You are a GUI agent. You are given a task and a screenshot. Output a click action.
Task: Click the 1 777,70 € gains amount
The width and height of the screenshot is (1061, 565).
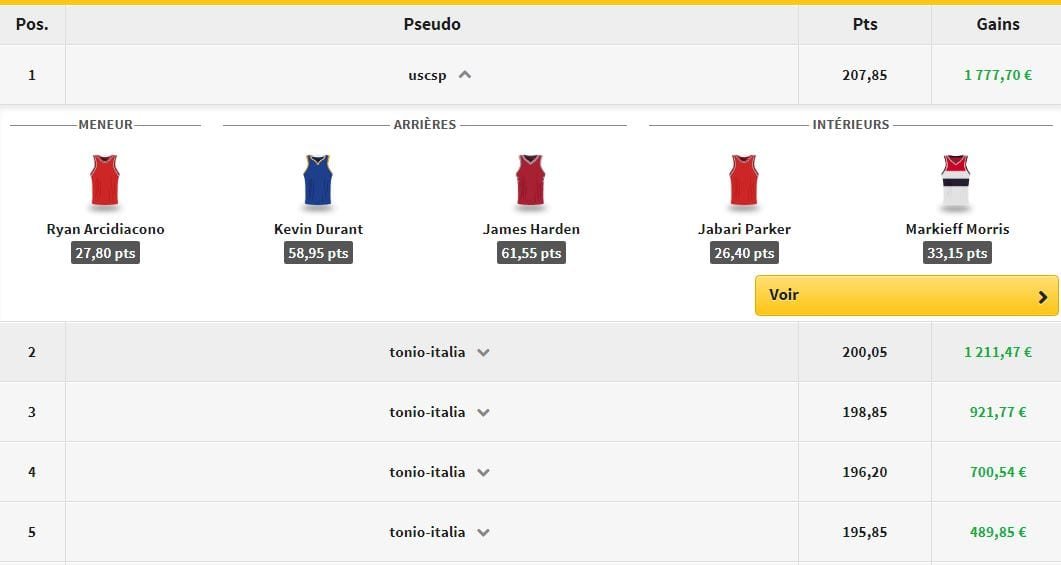click(998, 75)
